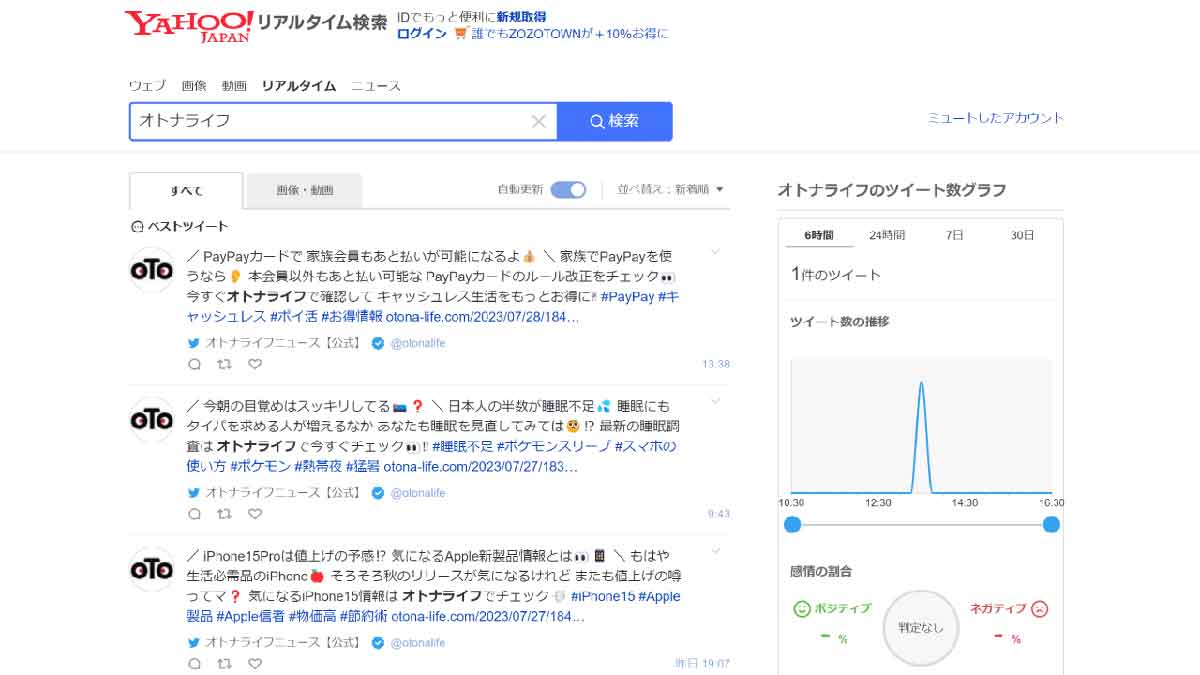Click the oTo avatar of the iPhone15Pro tweet

pos(152,570)
